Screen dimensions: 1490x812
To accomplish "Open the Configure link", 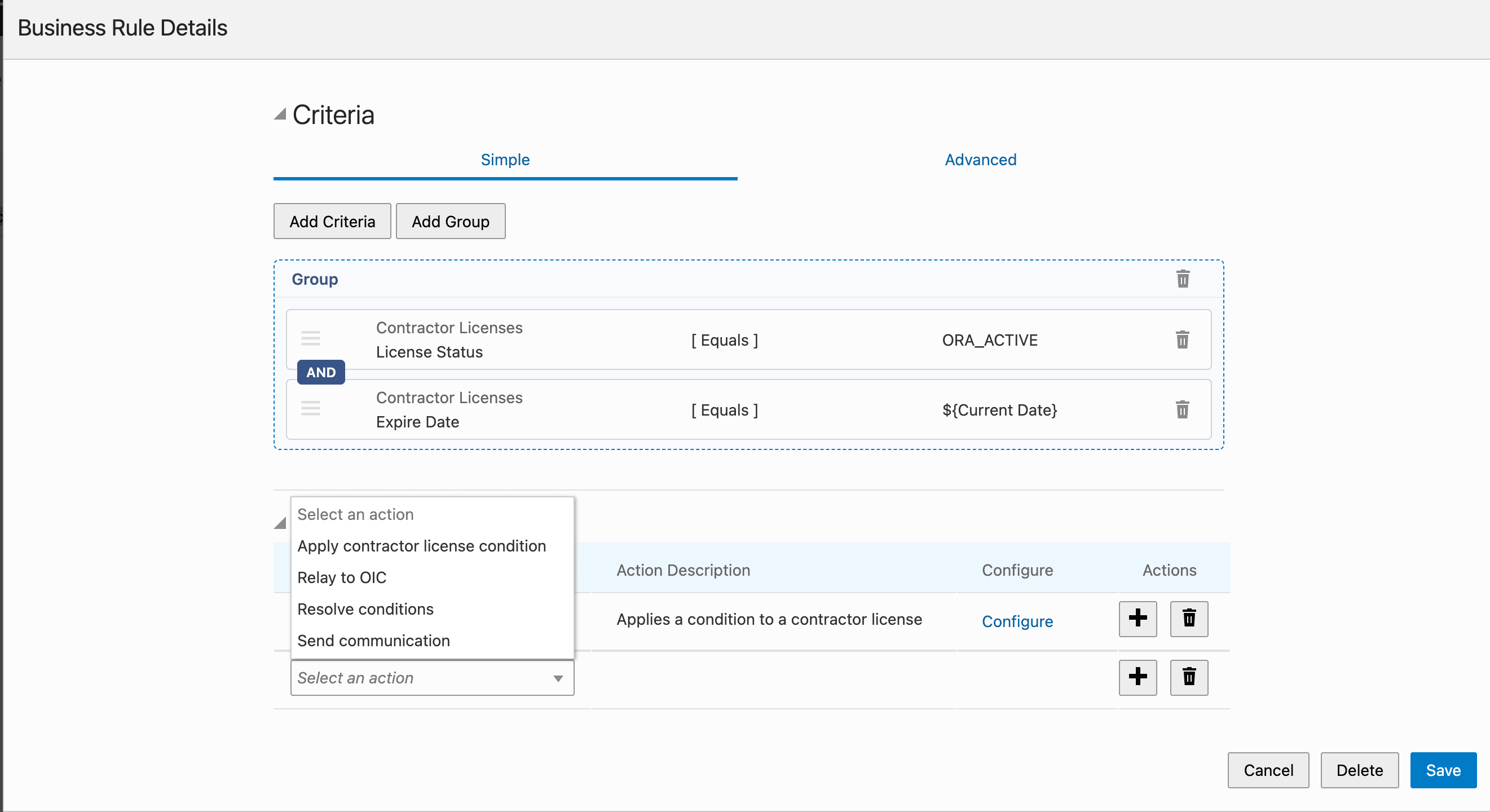I will point(1017,621).
